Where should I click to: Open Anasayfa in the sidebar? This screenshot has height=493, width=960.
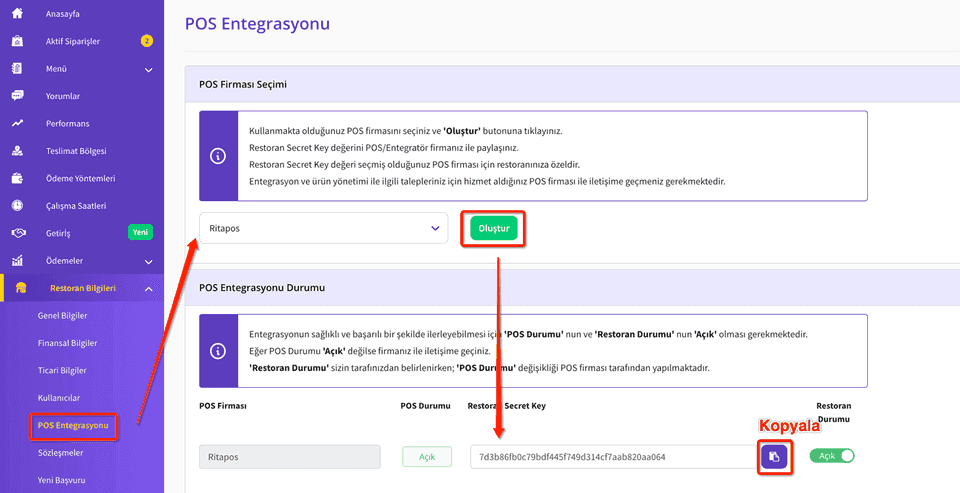pos(62,13)
